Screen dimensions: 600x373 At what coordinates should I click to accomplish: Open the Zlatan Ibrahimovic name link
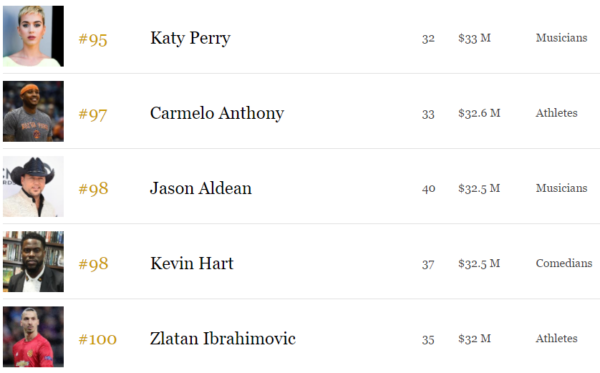click(223, 339)
